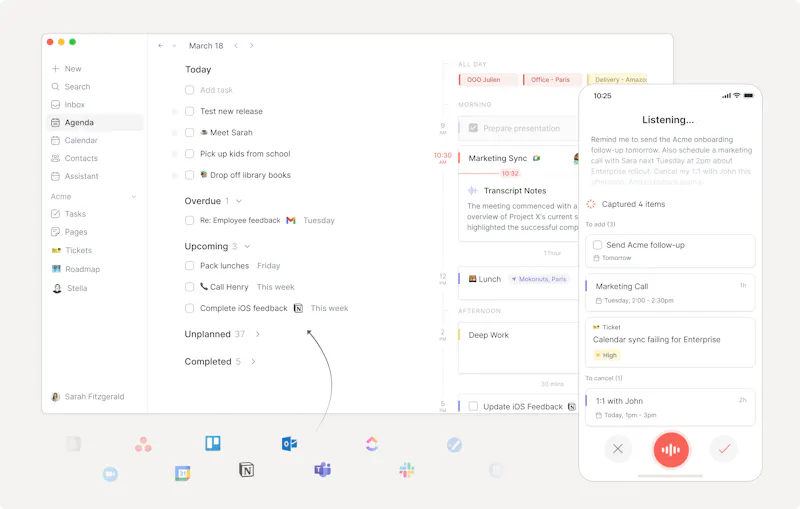Click the Notion integration icon at bottom

point(246,470)
